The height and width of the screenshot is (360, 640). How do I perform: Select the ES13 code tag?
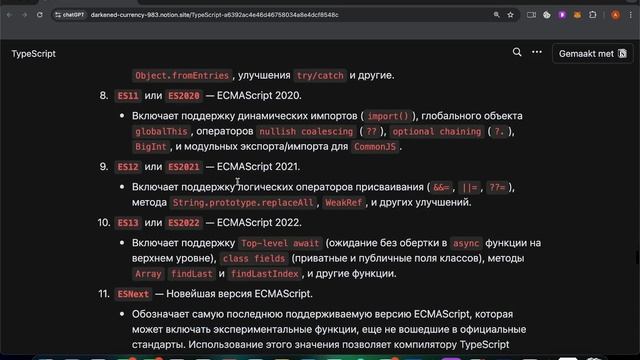(128, 223)
